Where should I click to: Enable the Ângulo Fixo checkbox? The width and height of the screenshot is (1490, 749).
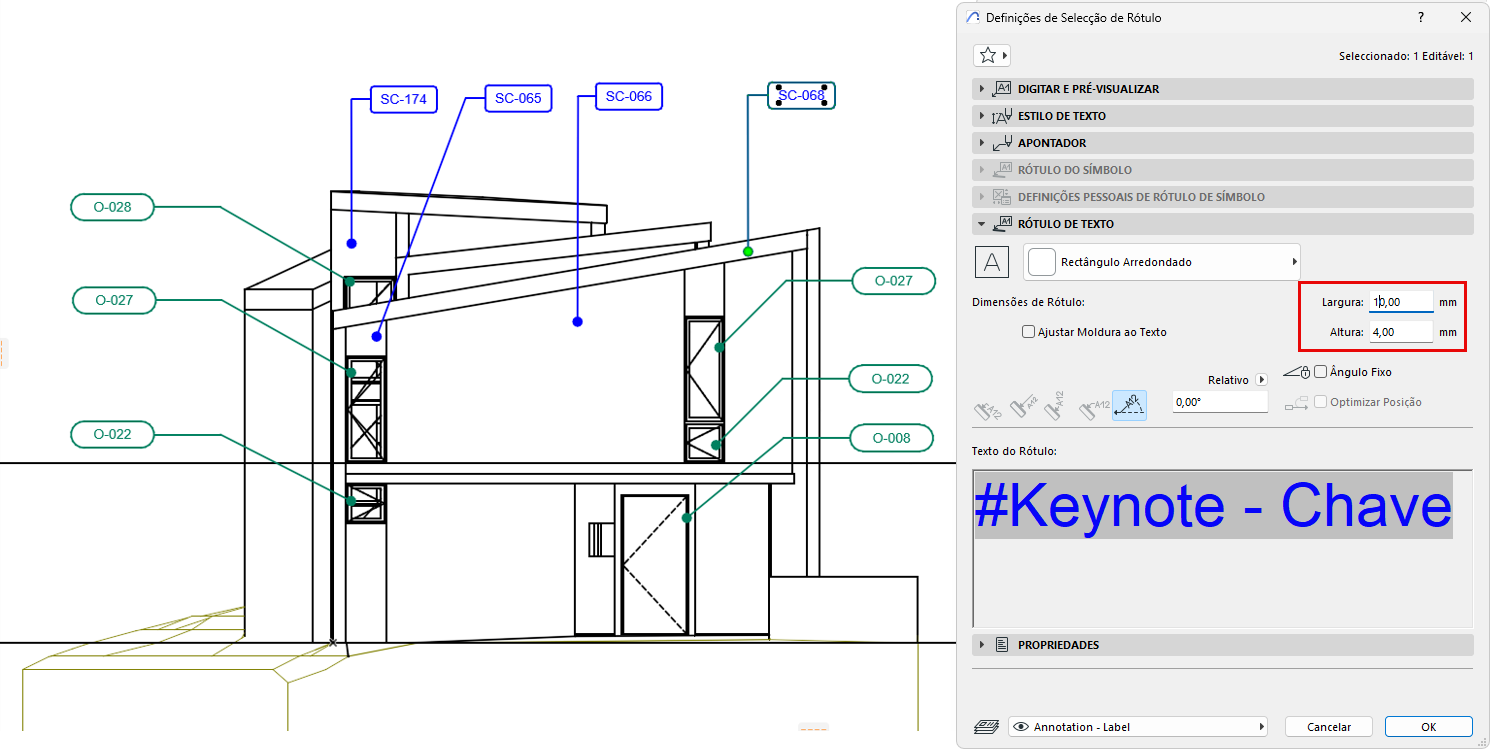tap(1321, 372)
